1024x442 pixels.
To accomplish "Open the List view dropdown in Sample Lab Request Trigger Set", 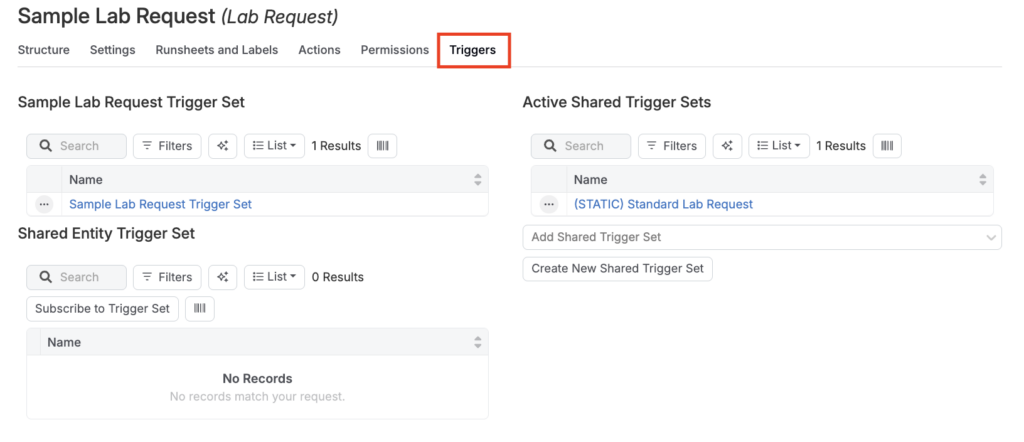I will (x=274, y=146).
